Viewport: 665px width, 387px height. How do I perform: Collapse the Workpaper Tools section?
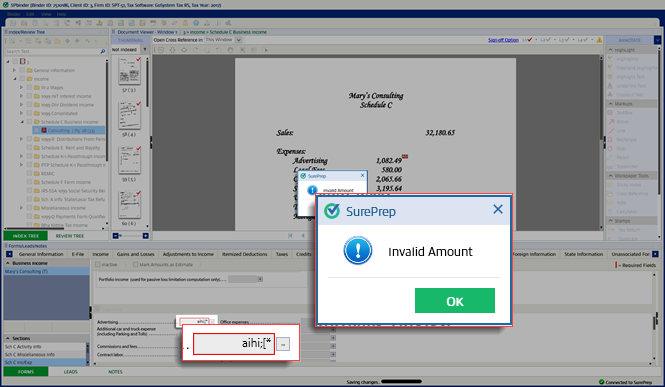tap(611, 175)
